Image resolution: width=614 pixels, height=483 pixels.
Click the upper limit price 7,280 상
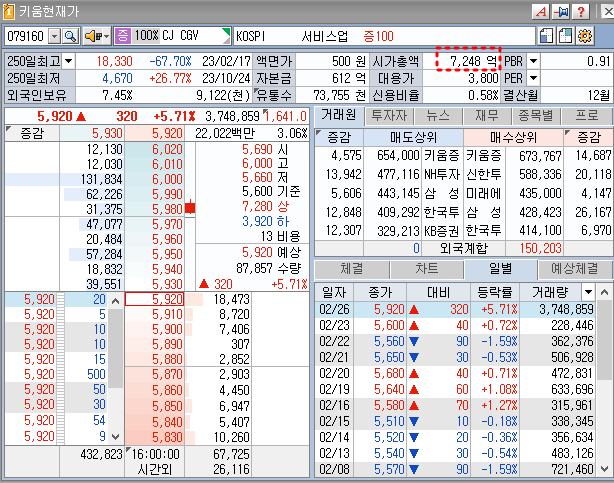point(265,206)
